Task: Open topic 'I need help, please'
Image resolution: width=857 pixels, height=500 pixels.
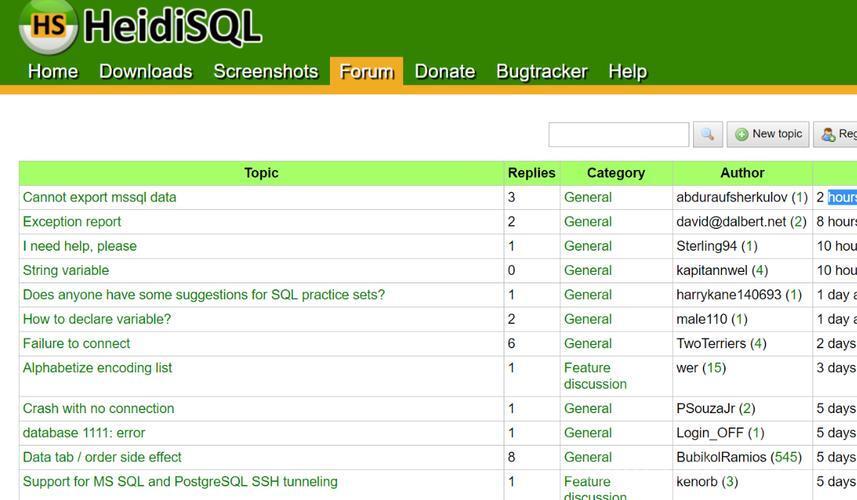Action: coord(80,246)
